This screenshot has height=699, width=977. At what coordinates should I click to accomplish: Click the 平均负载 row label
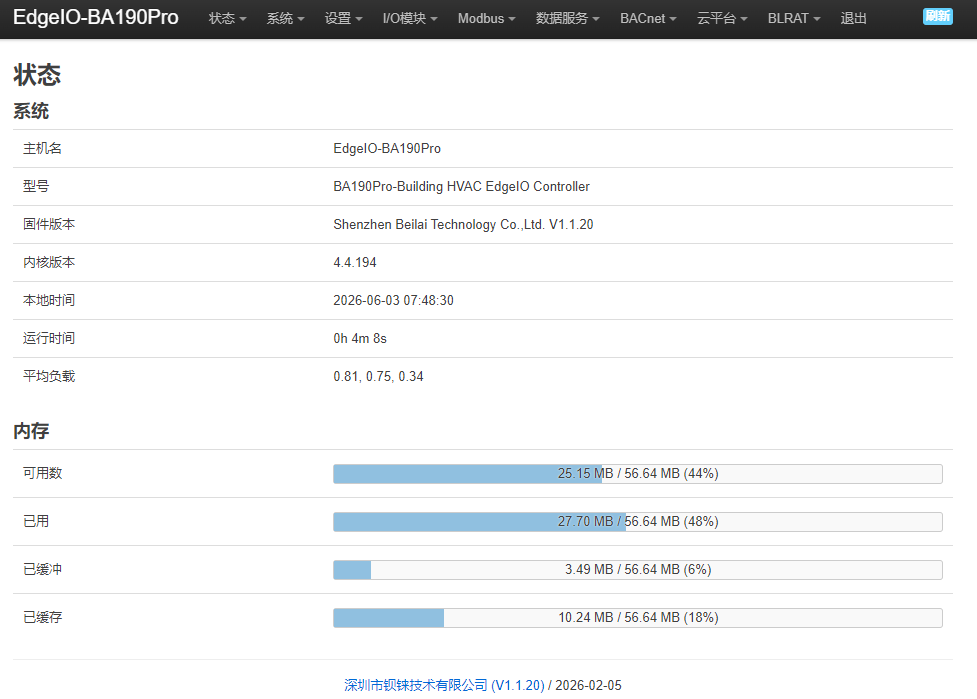coord(49,376)
